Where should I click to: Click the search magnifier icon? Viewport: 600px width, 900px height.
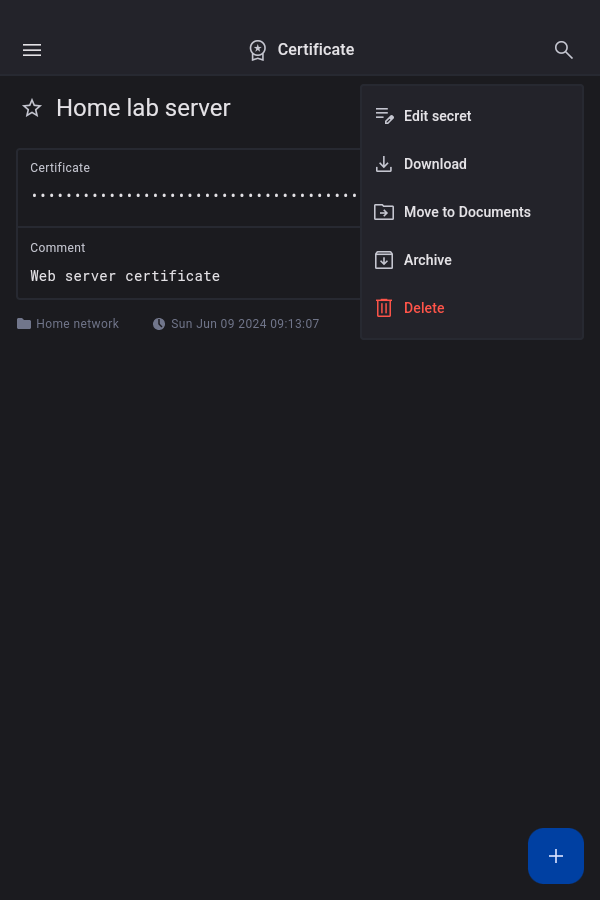(x=564, y=50)
